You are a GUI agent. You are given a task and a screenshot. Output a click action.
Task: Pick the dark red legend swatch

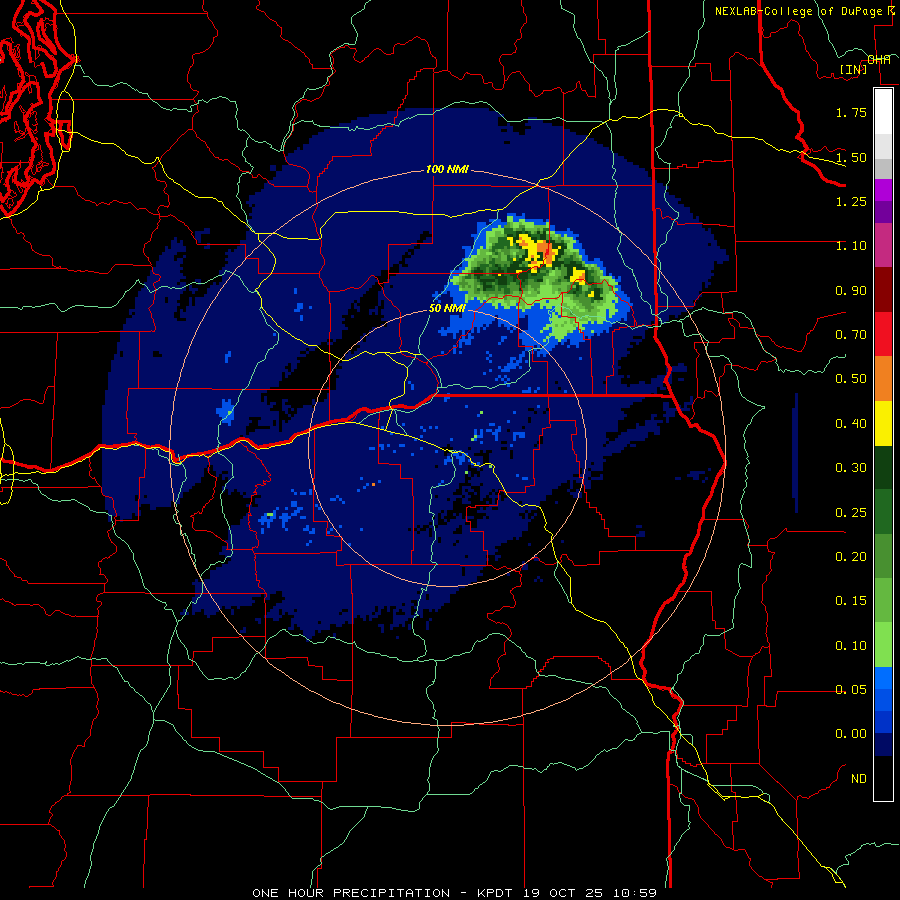(x=883, y=290)
